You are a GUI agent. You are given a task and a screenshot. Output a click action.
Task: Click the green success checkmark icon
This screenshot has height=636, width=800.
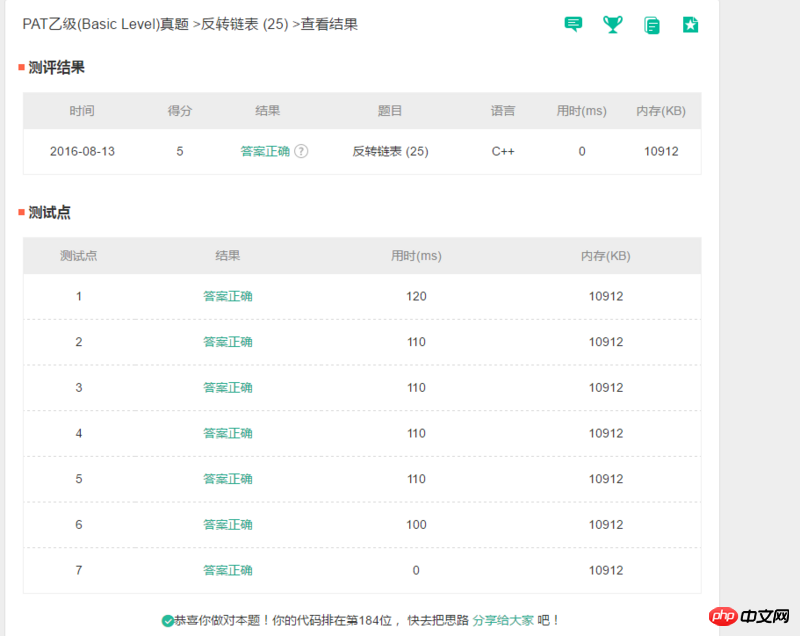pos(167,621)
